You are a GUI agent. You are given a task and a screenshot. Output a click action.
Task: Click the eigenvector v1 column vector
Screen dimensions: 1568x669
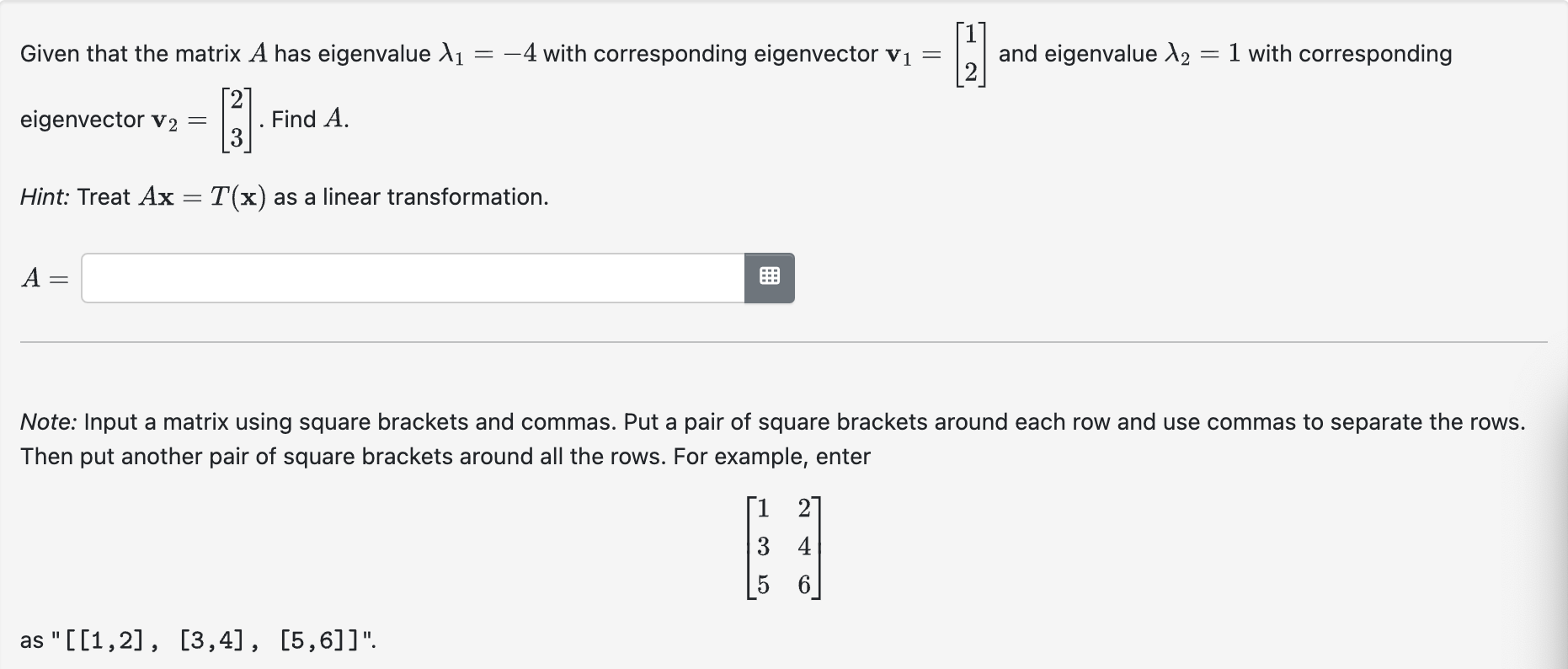[x=970, y=53]
